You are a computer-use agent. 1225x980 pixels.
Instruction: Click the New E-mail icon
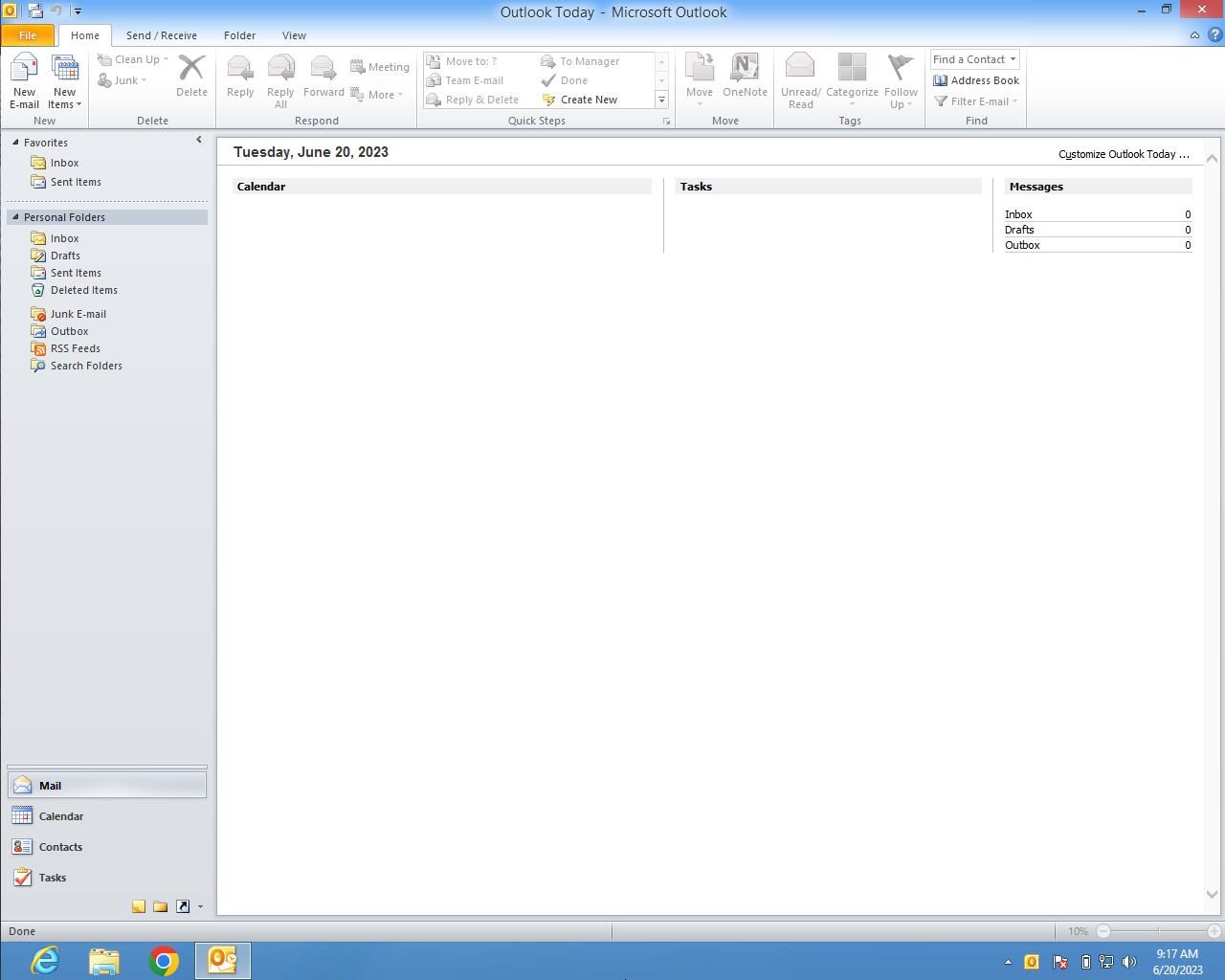pyautogui.click(x=24, y=81)
